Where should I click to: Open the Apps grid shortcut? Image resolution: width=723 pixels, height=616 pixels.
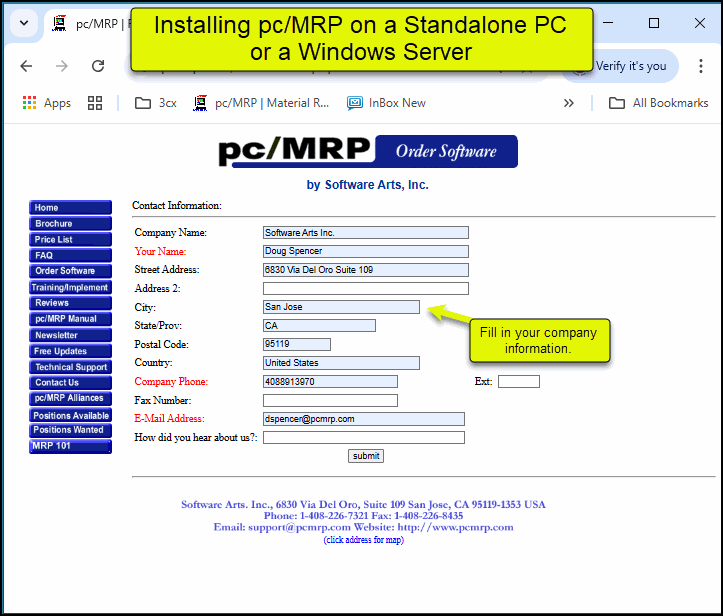click(x=47, y=103)
